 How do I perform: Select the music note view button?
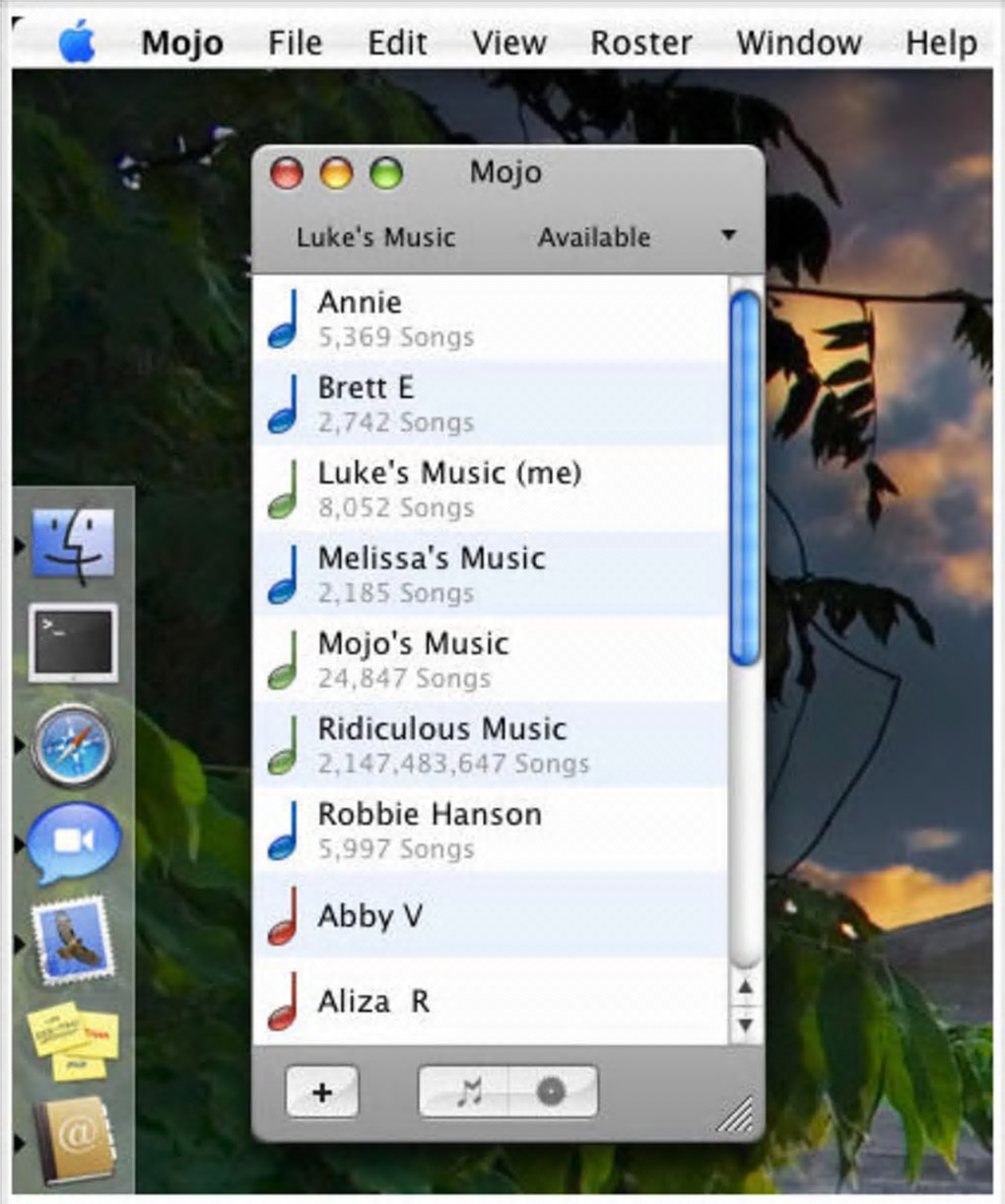pyautogui.click(x=466, y=1092)
